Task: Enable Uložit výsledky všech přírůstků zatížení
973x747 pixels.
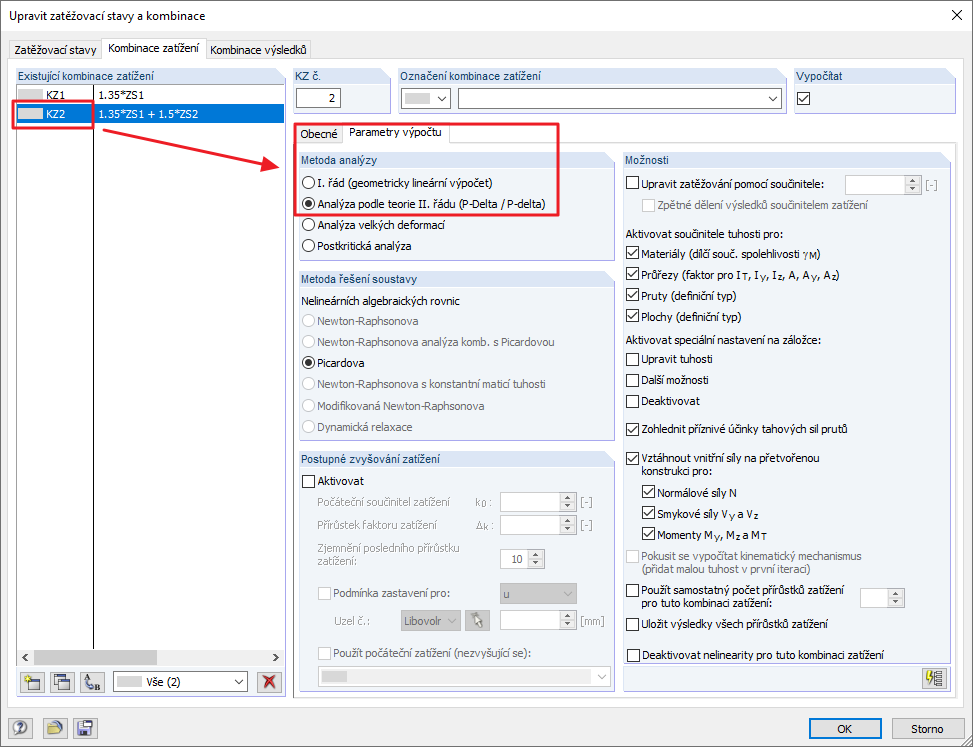Action: 632,624
